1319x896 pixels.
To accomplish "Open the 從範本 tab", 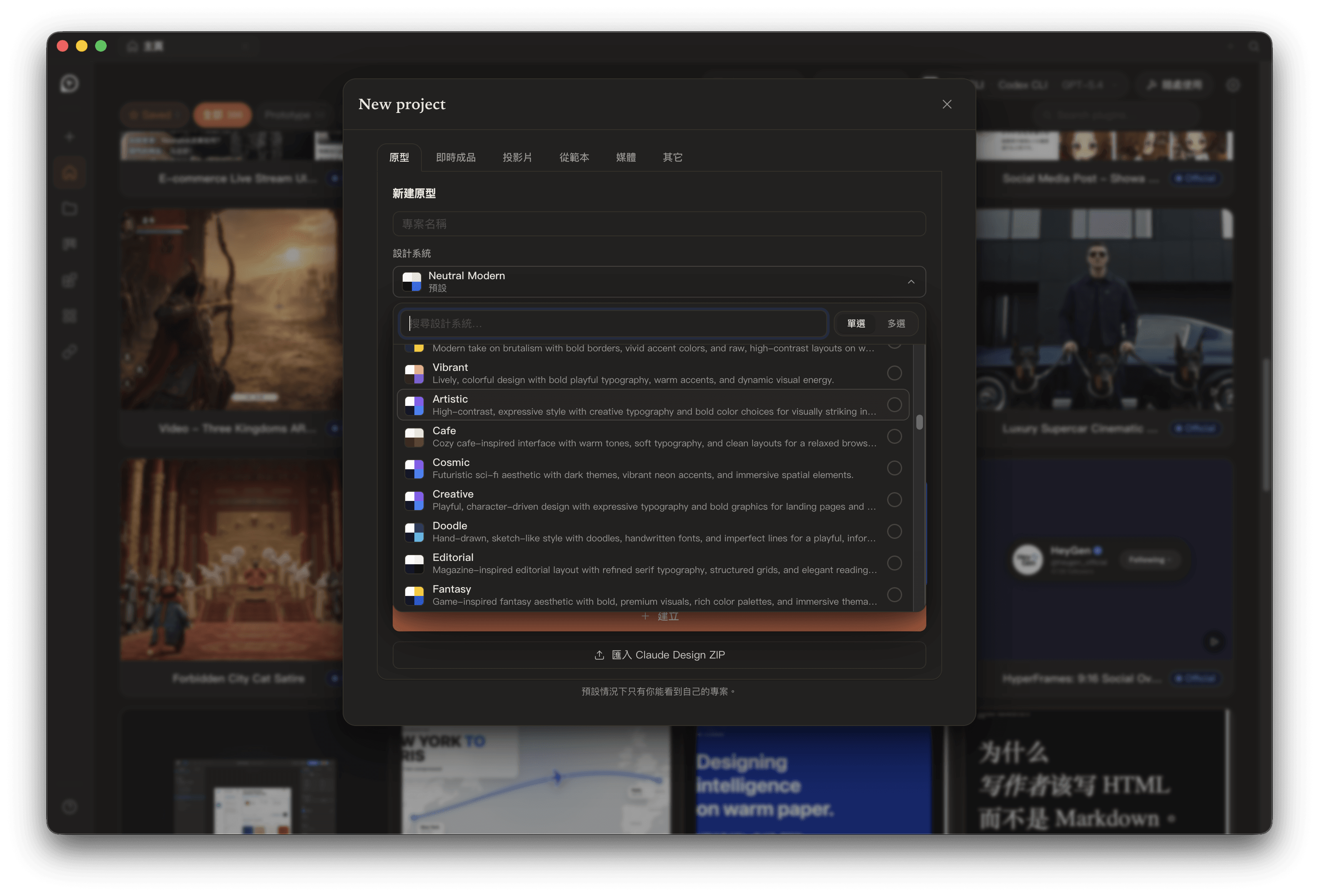I will (574, 157).
